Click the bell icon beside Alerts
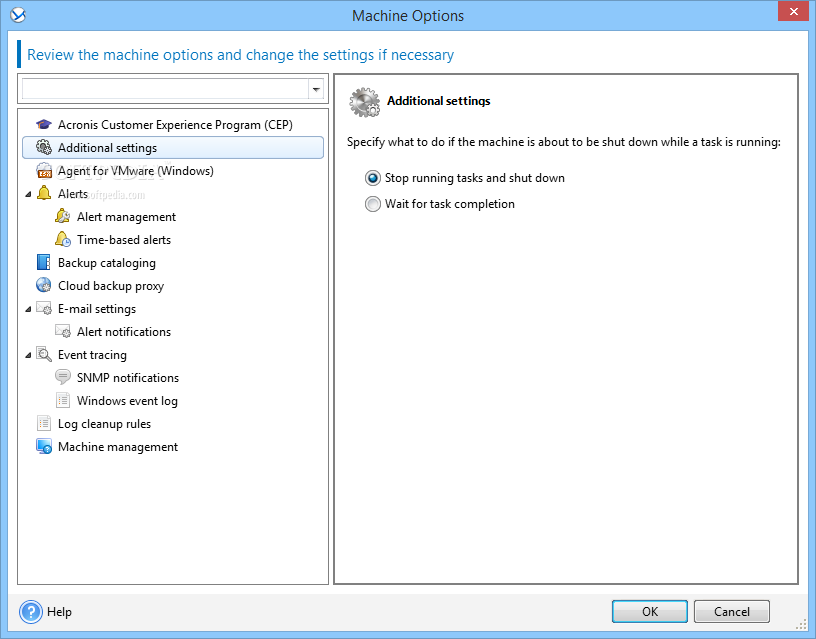This screenshot has width=816, height=639. [44, 194]
